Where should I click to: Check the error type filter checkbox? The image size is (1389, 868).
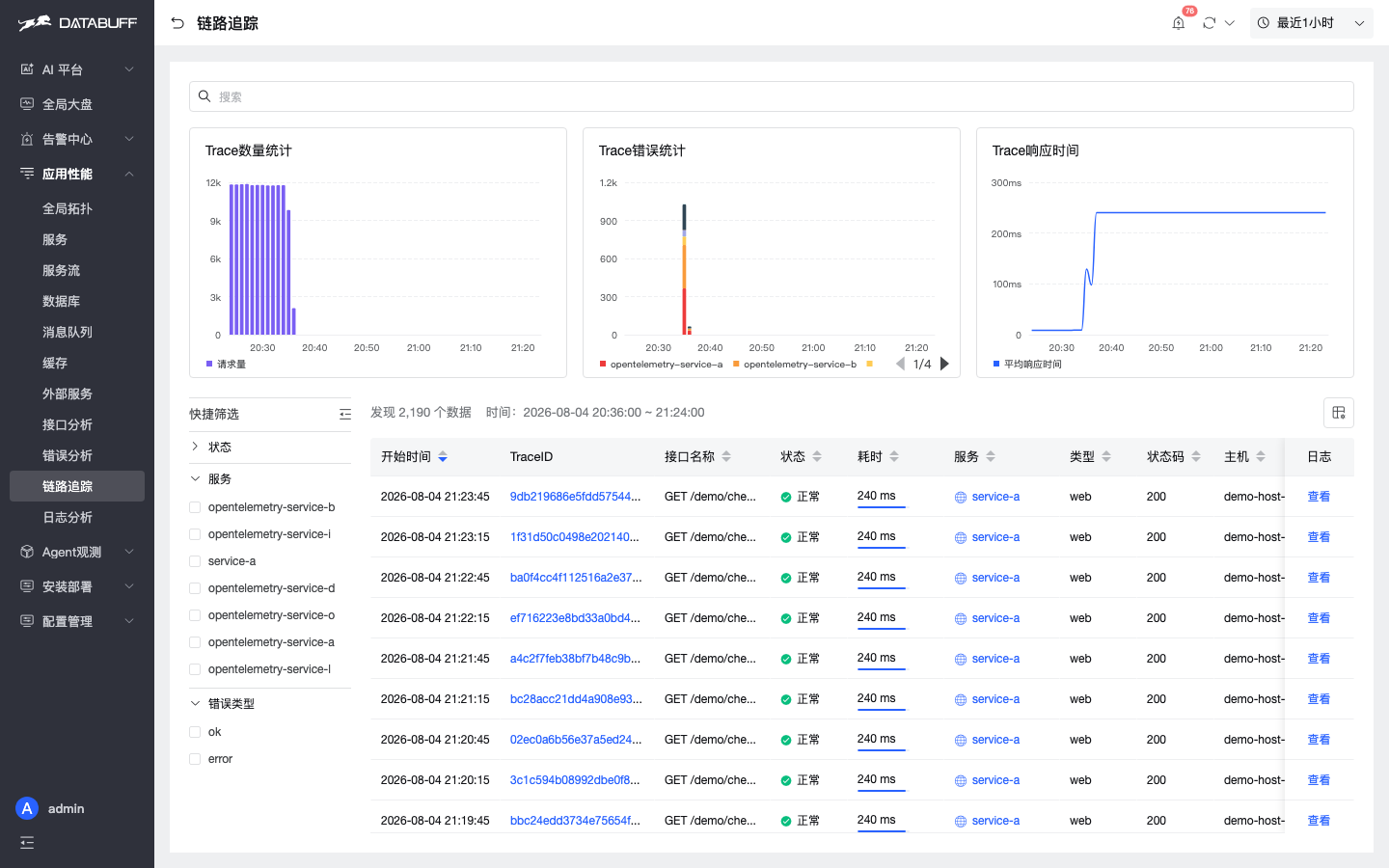[195, 759]
